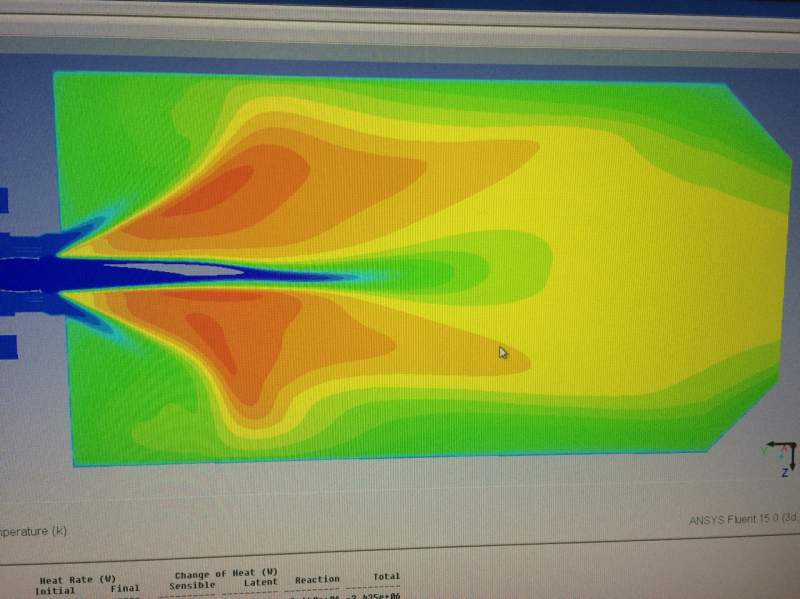Click the 'Initial' column header
This screenshot has width=800, height=599.
click(x=55, y=591)
